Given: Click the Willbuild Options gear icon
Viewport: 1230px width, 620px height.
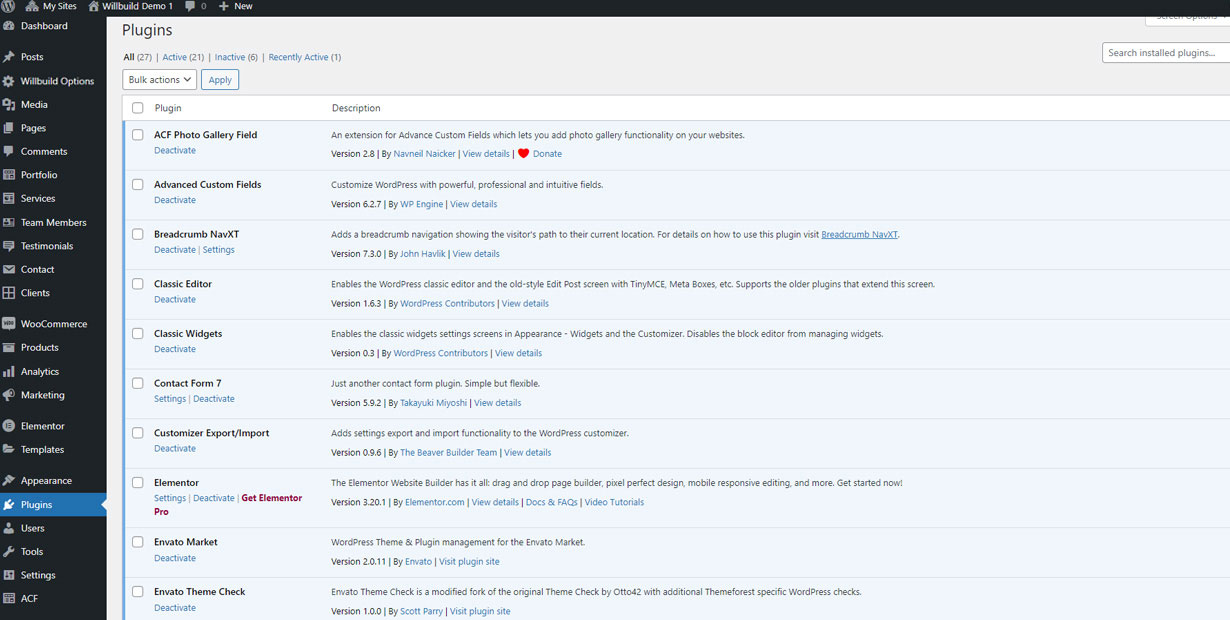Looking at the screenshot, I should pos(9,81).
